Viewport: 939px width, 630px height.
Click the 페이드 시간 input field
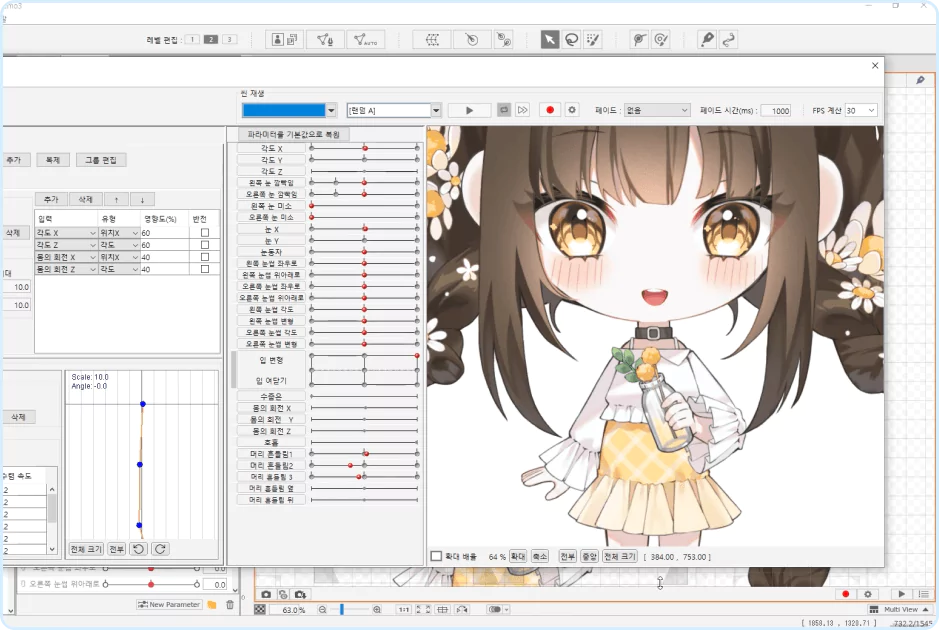[x=776, y=111]
